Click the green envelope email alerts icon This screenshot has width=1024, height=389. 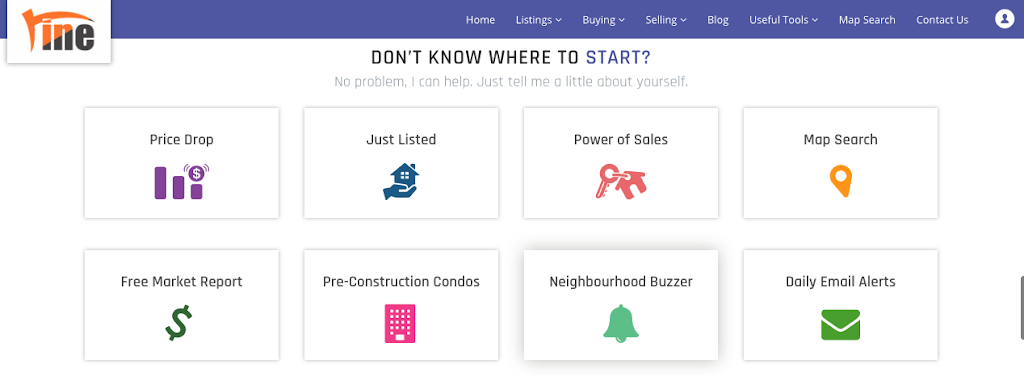click(x=840, y=324)
